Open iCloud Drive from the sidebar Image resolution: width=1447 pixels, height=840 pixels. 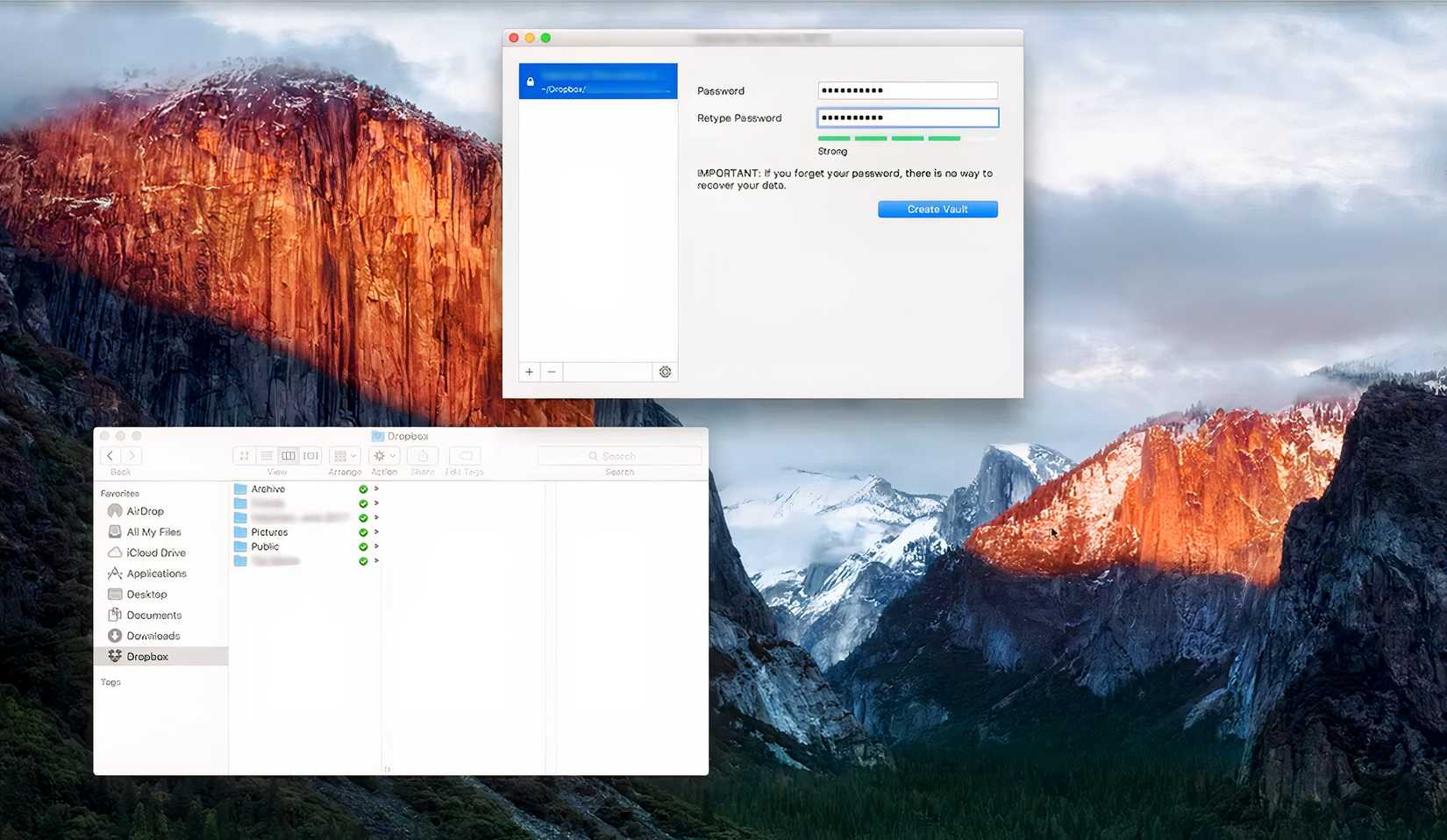pos(155,552)
